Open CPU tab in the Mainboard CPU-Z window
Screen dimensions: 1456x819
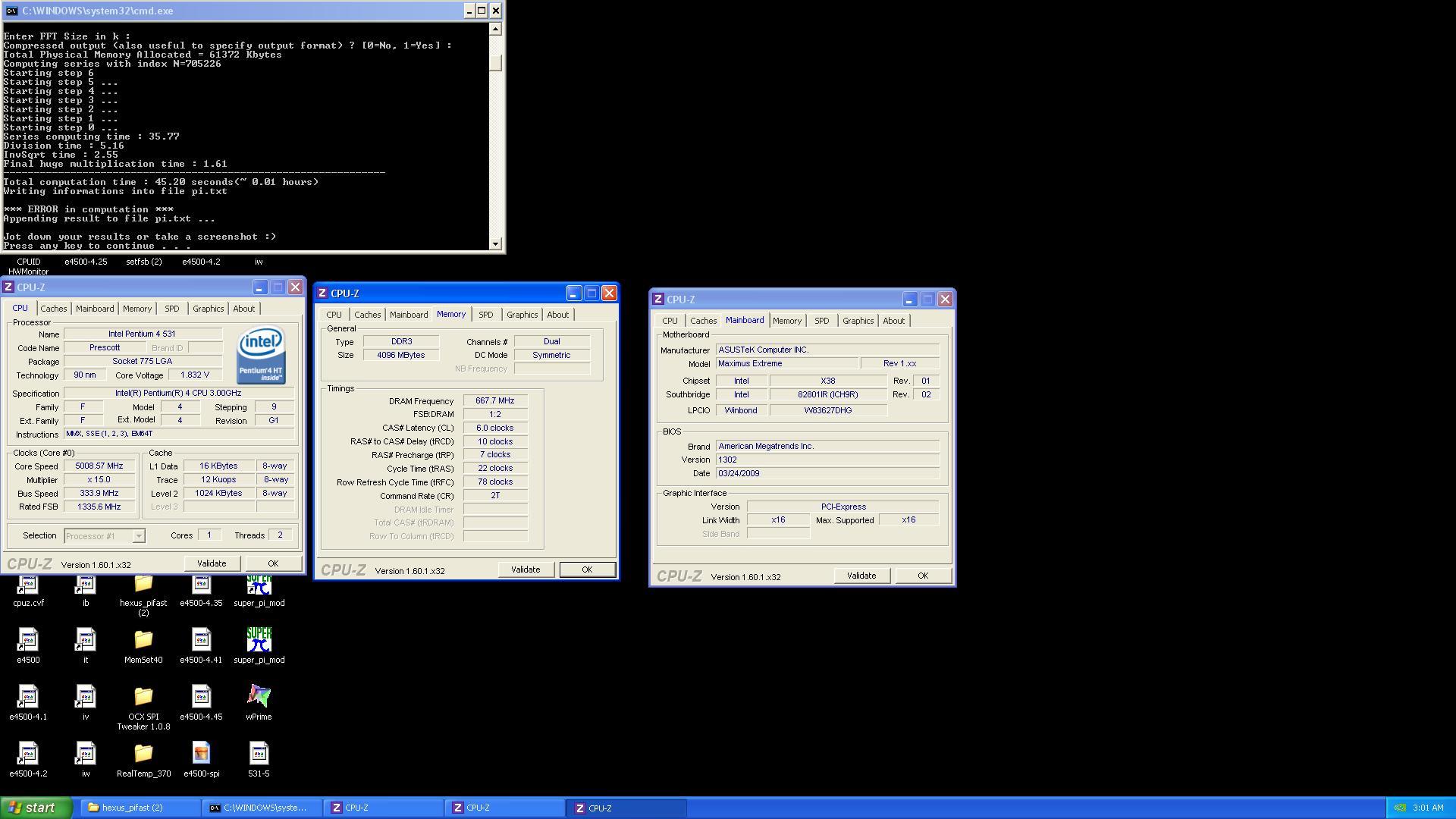tap(670, 321)
